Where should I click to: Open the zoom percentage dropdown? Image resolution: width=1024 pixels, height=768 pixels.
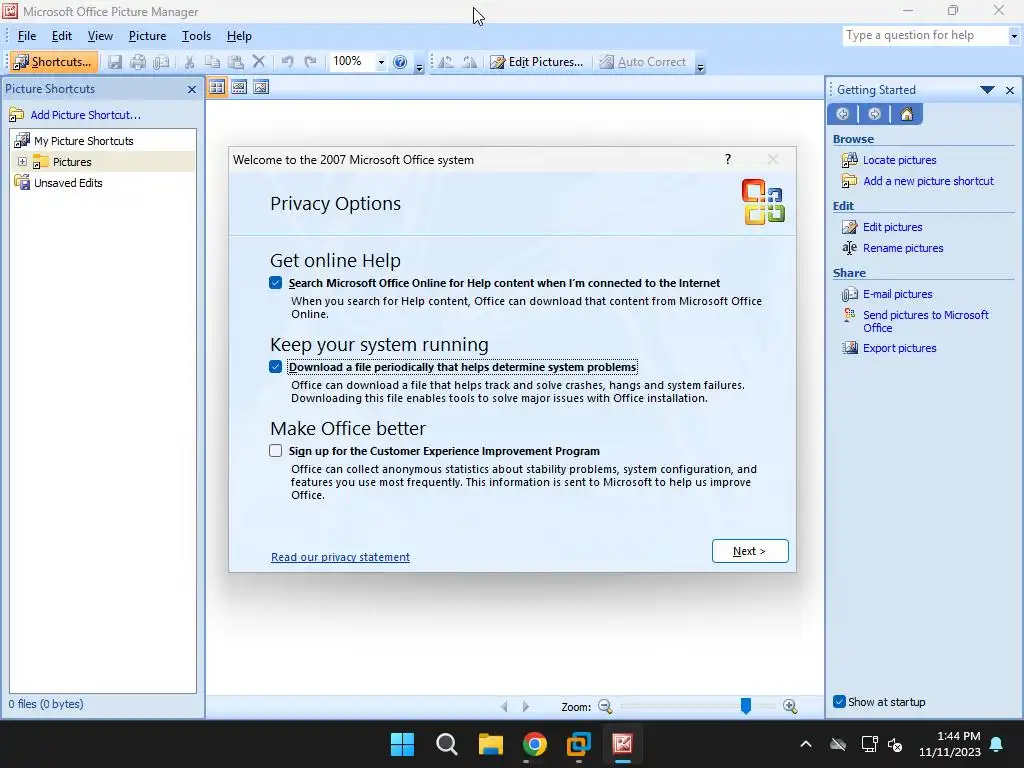(x=381, y=62)
